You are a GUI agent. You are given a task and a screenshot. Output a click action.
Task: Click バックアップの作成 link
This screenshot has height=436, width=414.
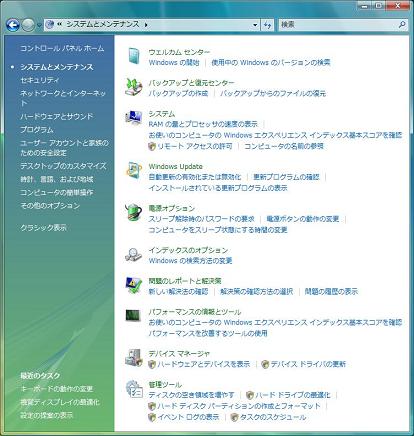tap(178, 93)
